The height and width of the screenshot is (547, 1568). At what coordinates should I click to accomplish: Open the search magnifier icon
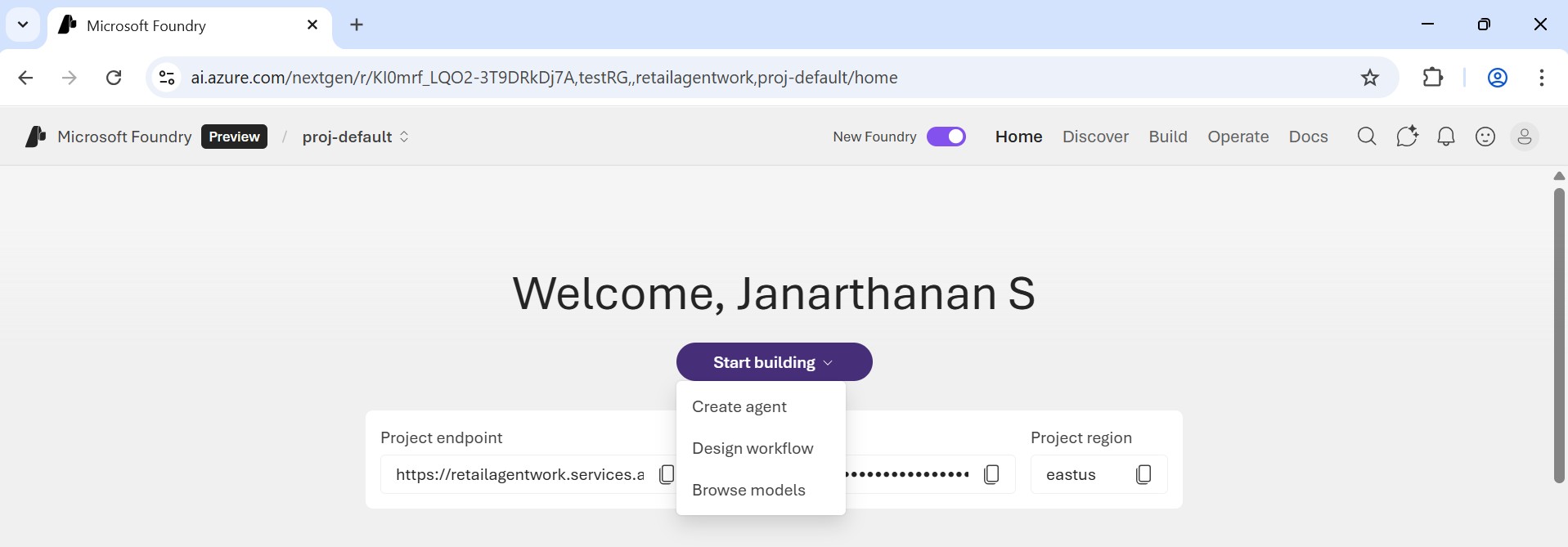[x=1367, y=137]
